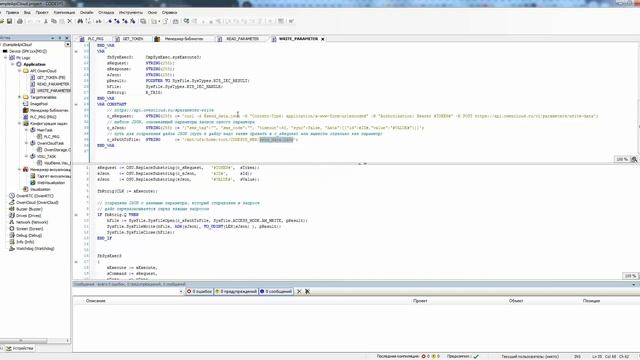640x360 pixels.
Task: Click the clear all messages icon
Action: pos(307,291)
